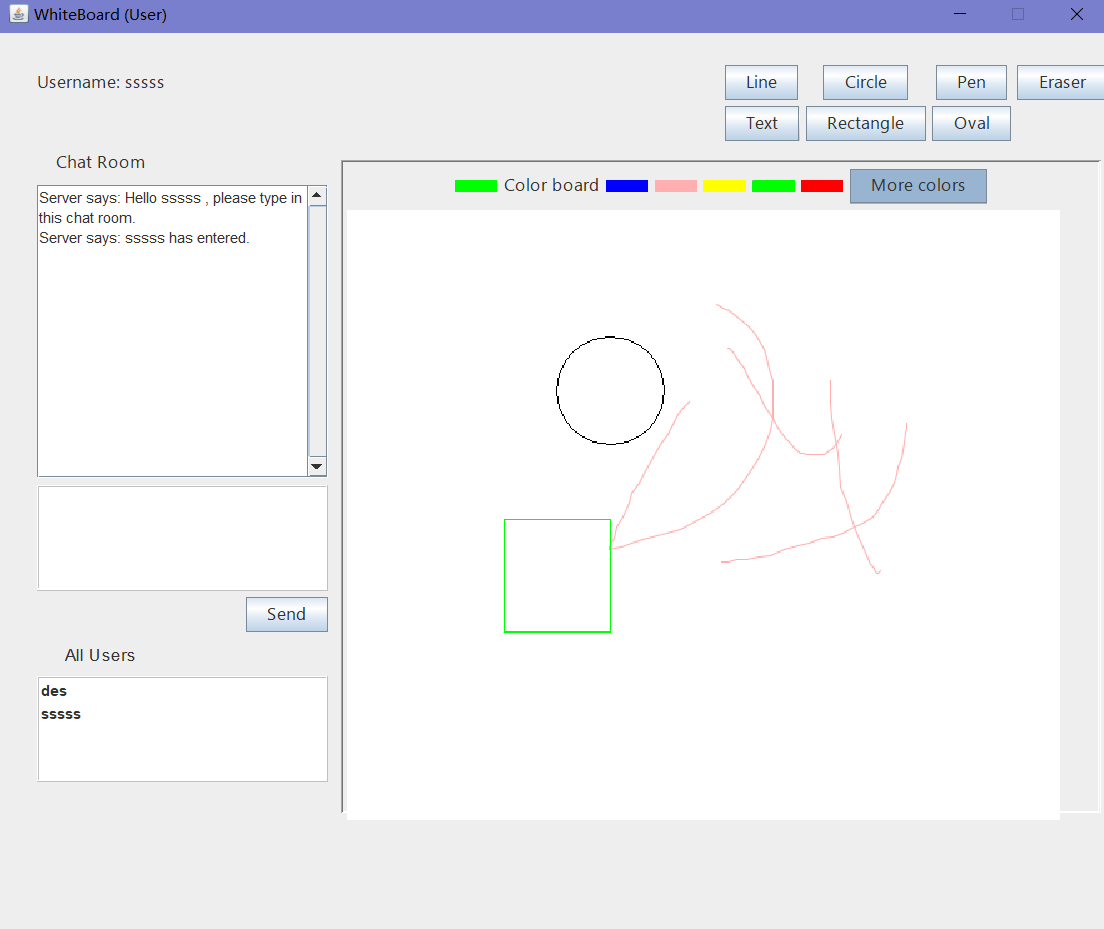The height and width of the screenshot is (929, 1104).
Task: Click the chat message input box
Action: point(182,538)
